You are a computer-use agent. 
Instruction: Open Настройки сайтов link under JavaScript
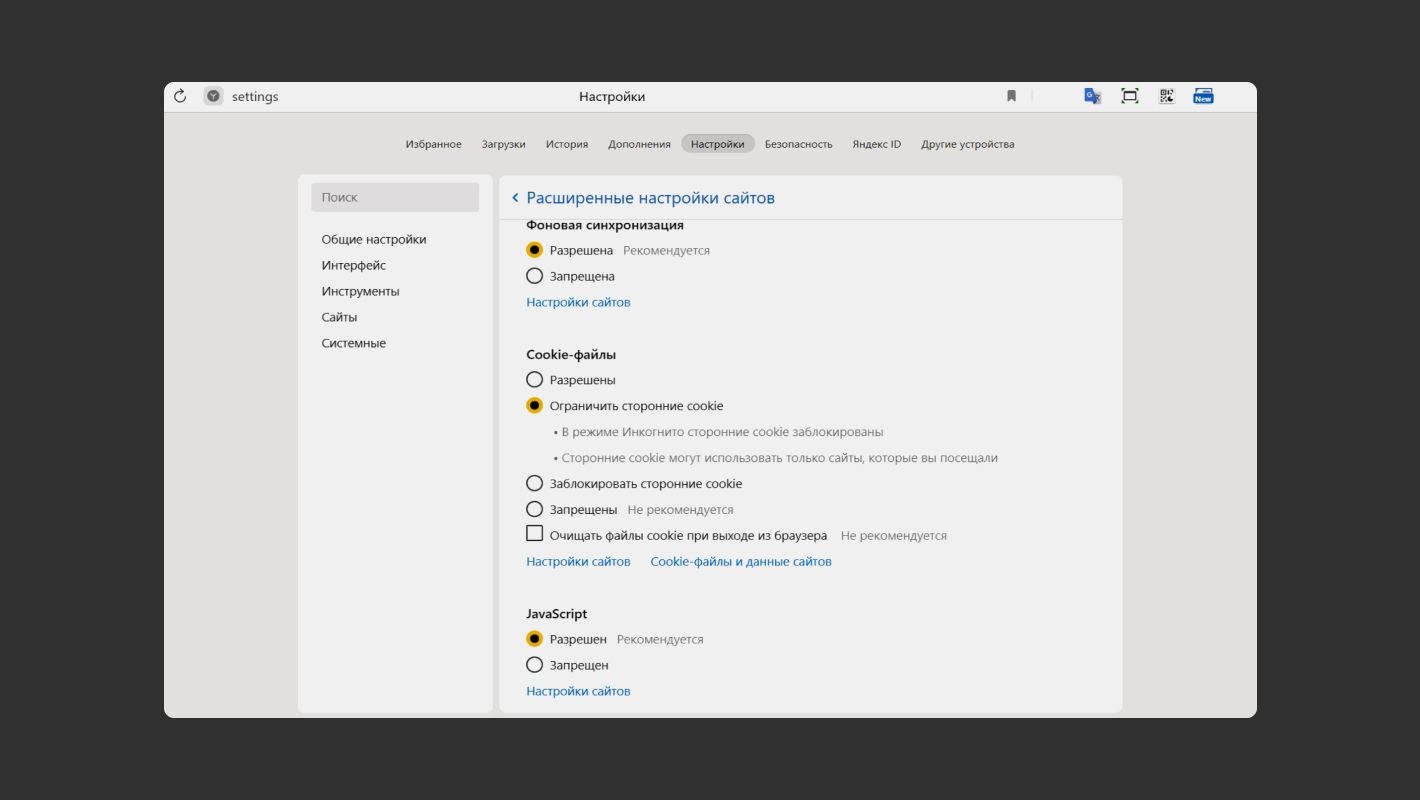click(578, 691)
